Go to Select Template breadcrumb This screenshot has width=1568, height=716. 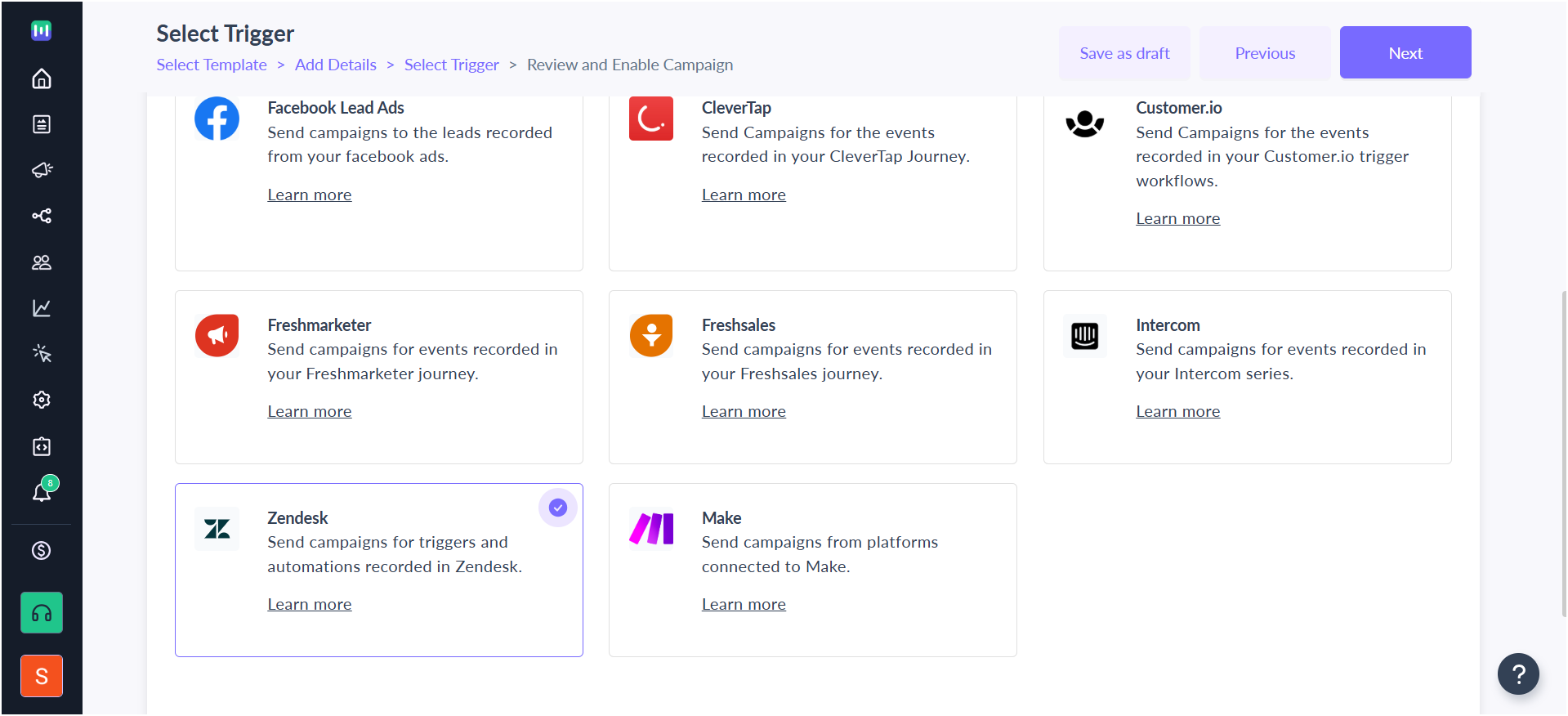click(212, 65)
